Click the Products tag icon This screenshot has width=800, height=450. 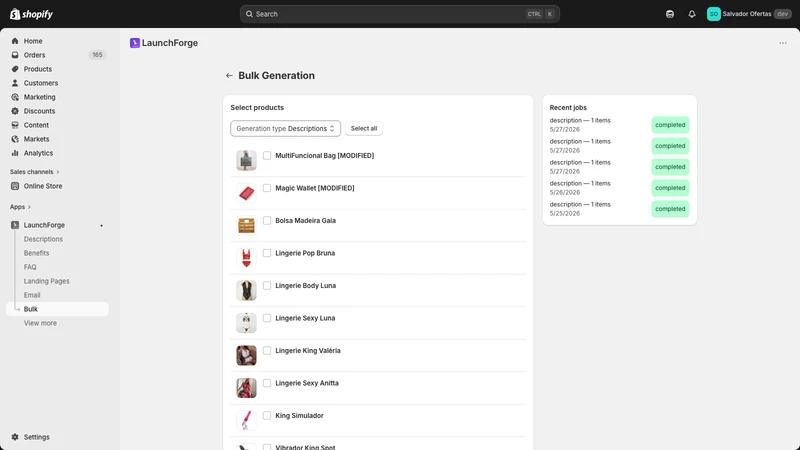(x=15, y=69)
